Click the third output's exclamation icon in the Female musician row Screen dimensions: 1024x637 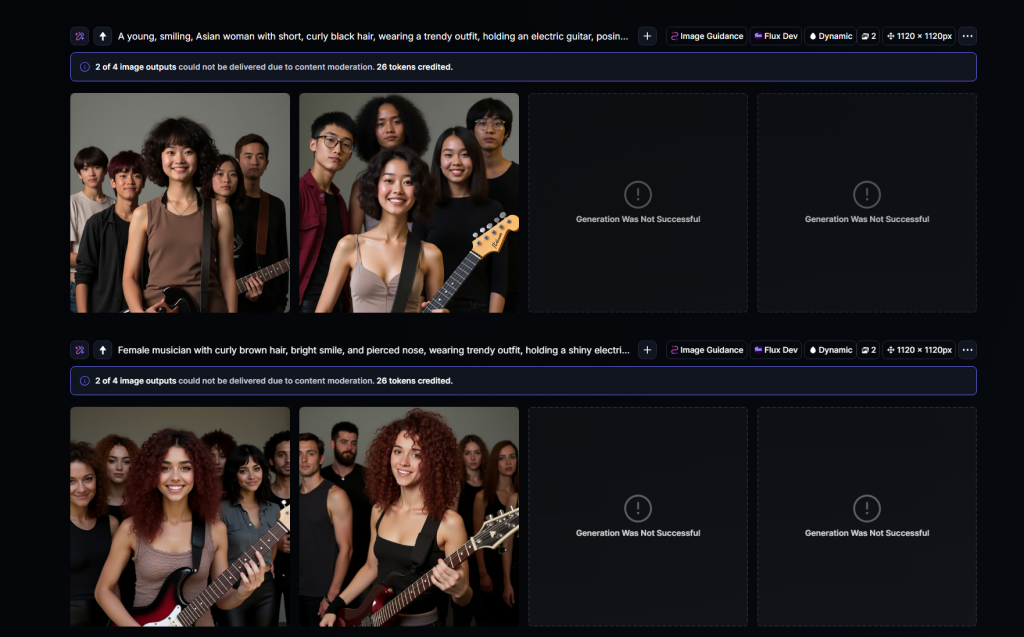(x=638, y=508)
